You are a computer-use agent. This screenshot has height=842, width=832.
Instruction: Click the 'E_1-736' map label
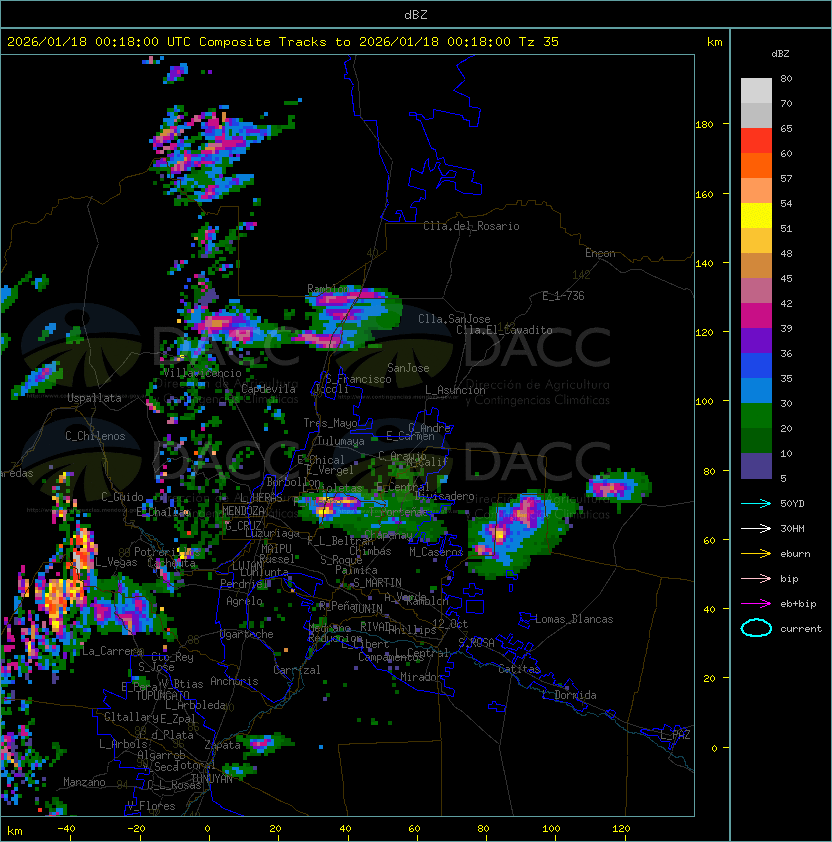click(563, 296)
